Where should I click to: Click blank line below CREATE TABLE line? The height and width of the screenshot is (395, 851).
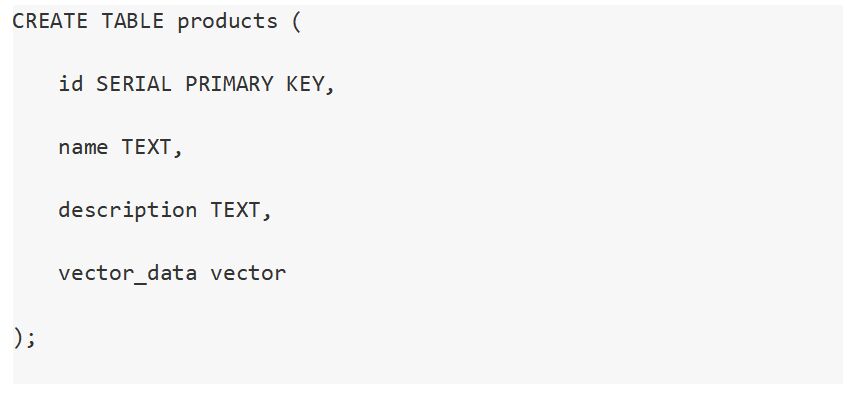tap(428, 53)
